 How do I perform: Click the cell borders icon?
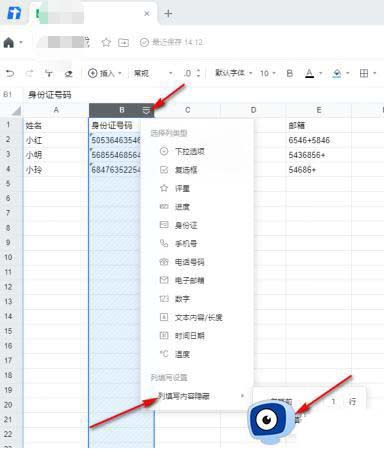364,73
